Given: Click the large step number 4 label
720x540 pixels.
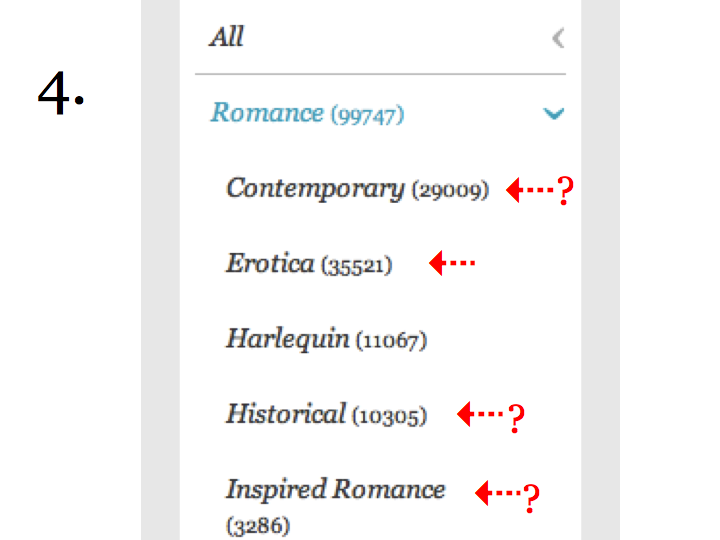Looking at the screenshot, I should 61,93.
